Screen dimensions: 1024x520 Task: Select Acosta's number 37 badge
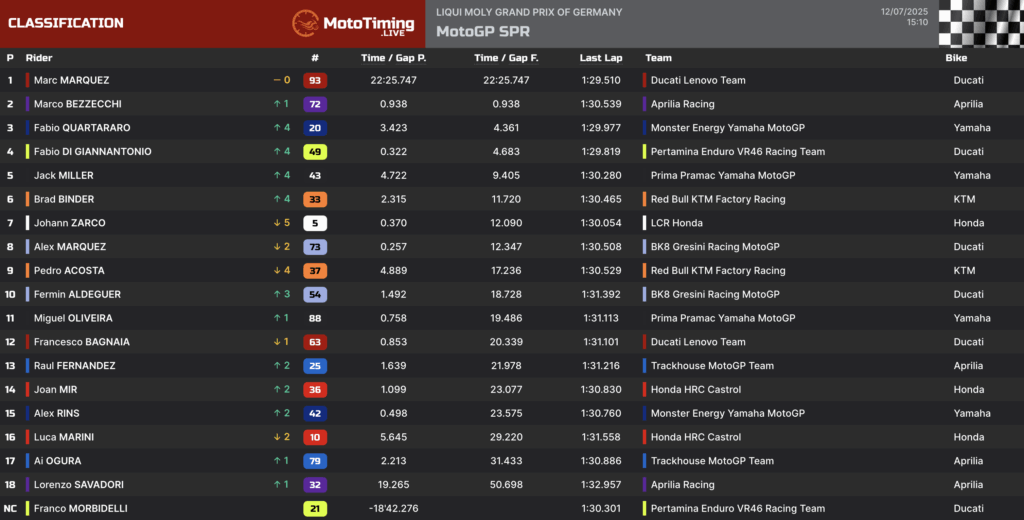pos(315,270)
